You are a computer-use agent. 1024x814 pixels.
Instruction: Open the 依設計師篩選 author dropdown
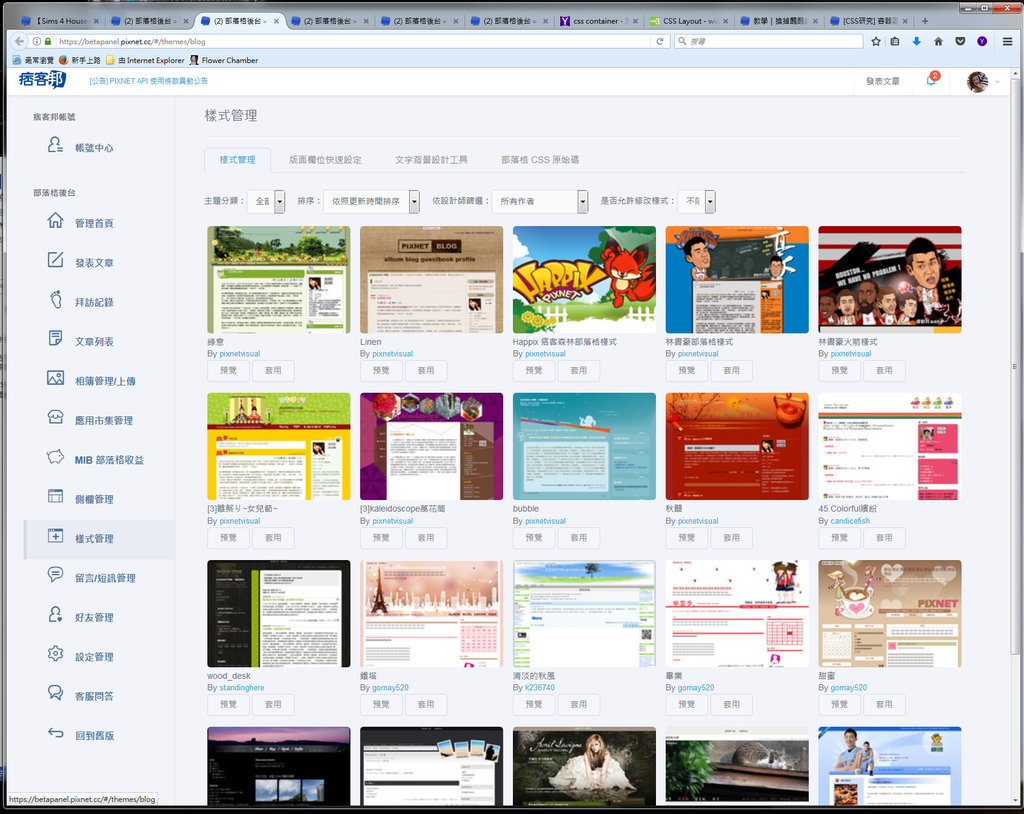click(x=539, y=201)
